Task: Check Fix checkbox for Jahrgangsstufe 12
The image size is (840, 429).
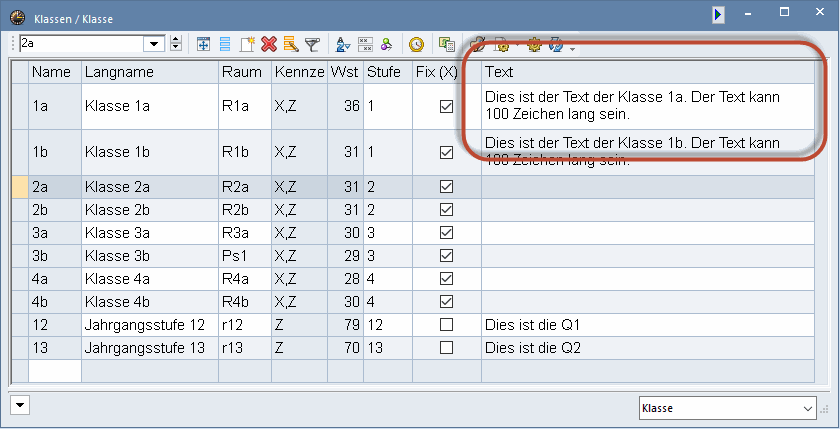Action: tap(446, 325)
